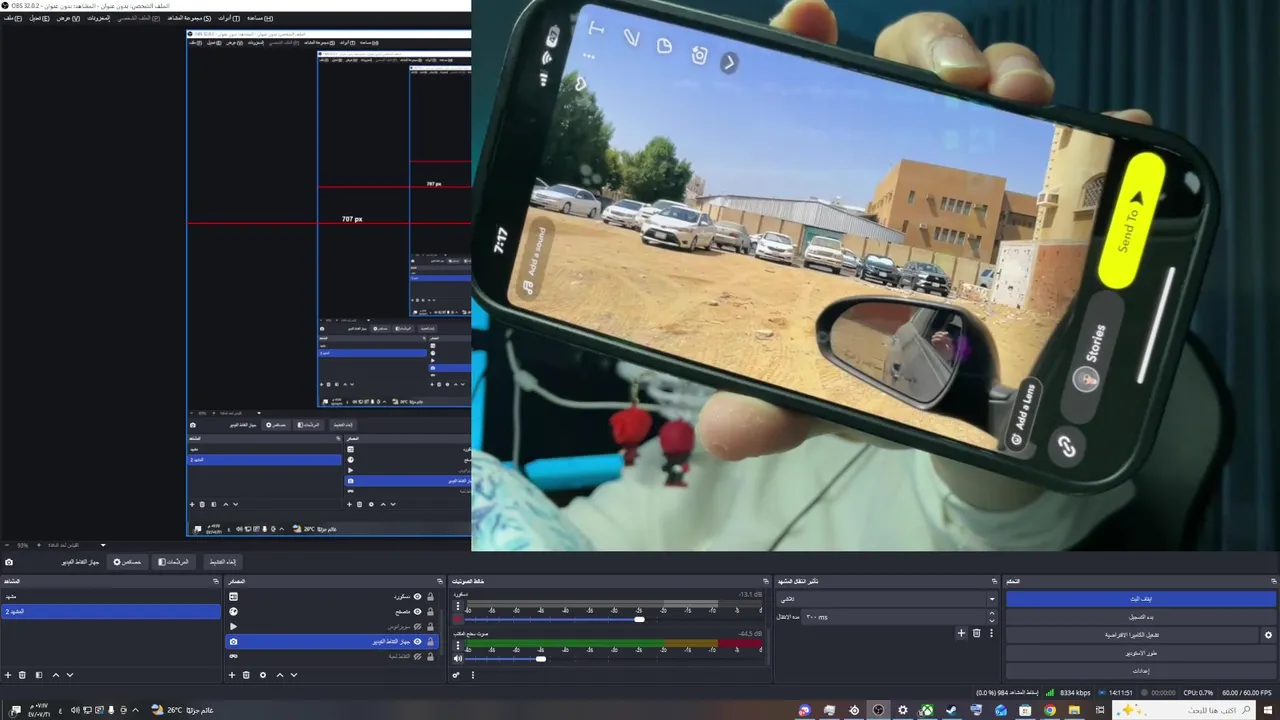Open the أدوات (Tools) menu
The image size is (1280, 720).
(229, 18)
